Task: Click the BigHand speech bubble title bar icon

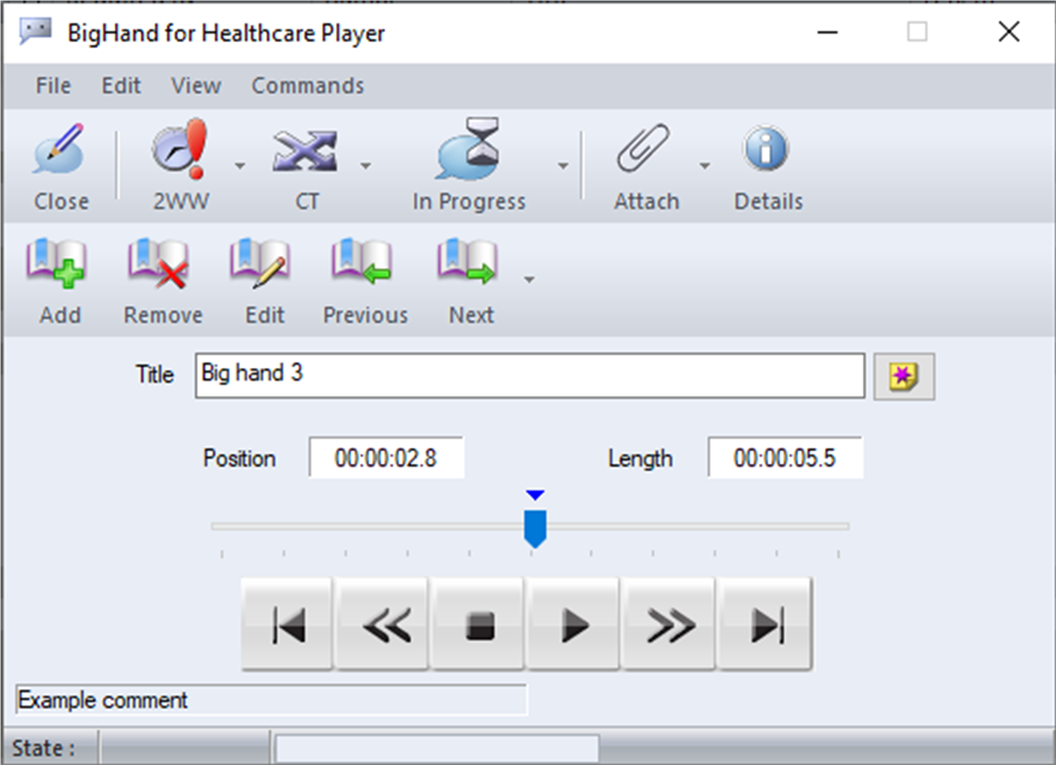Action: pyautogui.click(x=36, y=31)
